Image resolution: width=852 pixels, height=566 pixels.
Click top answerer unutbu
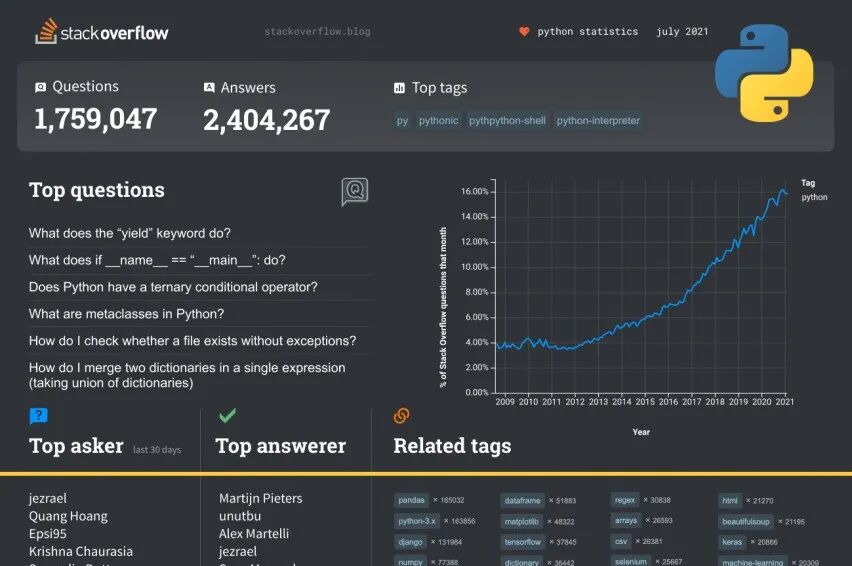coord(240,516)
